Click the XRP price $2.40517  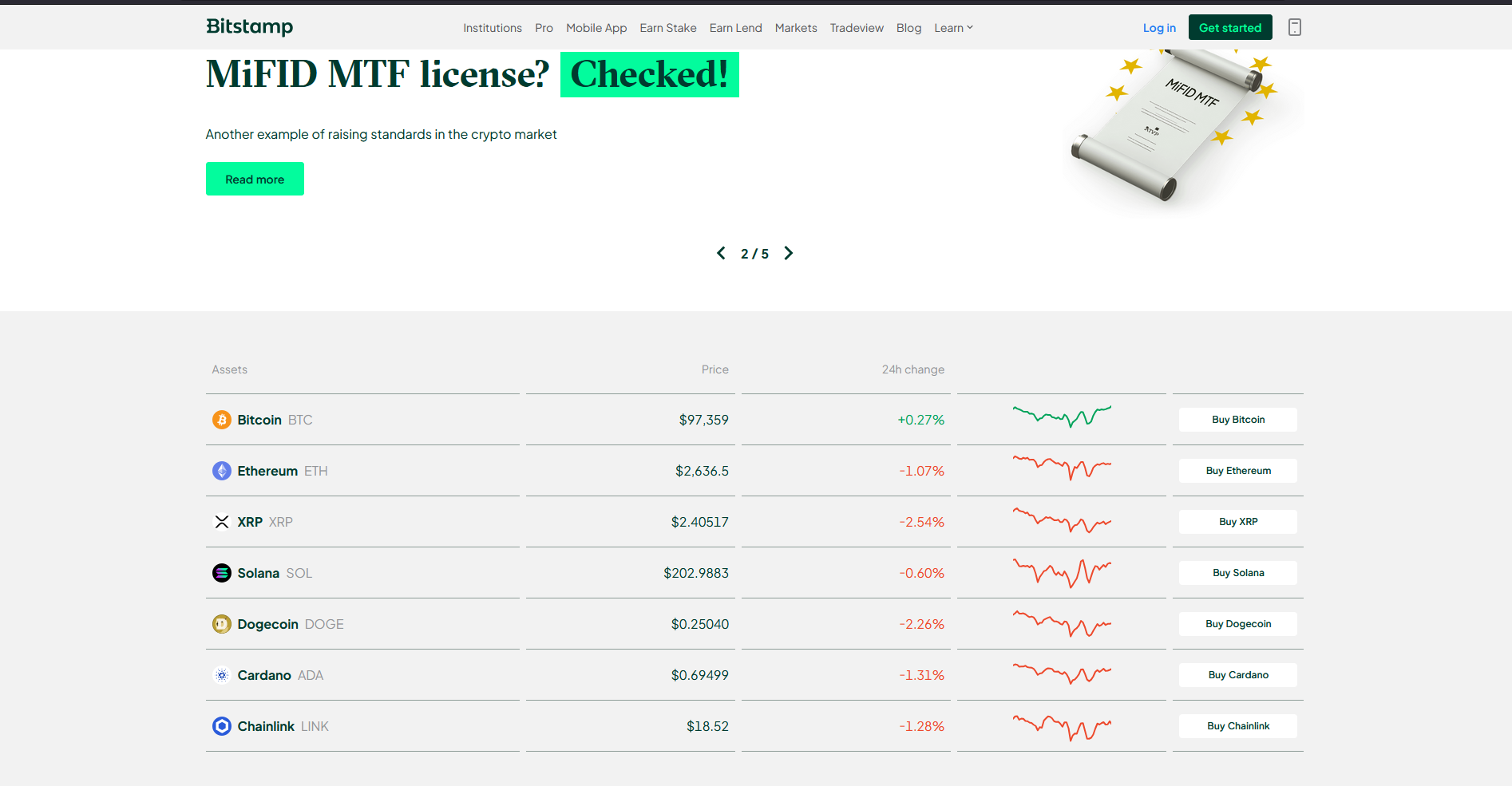[699, 522]
